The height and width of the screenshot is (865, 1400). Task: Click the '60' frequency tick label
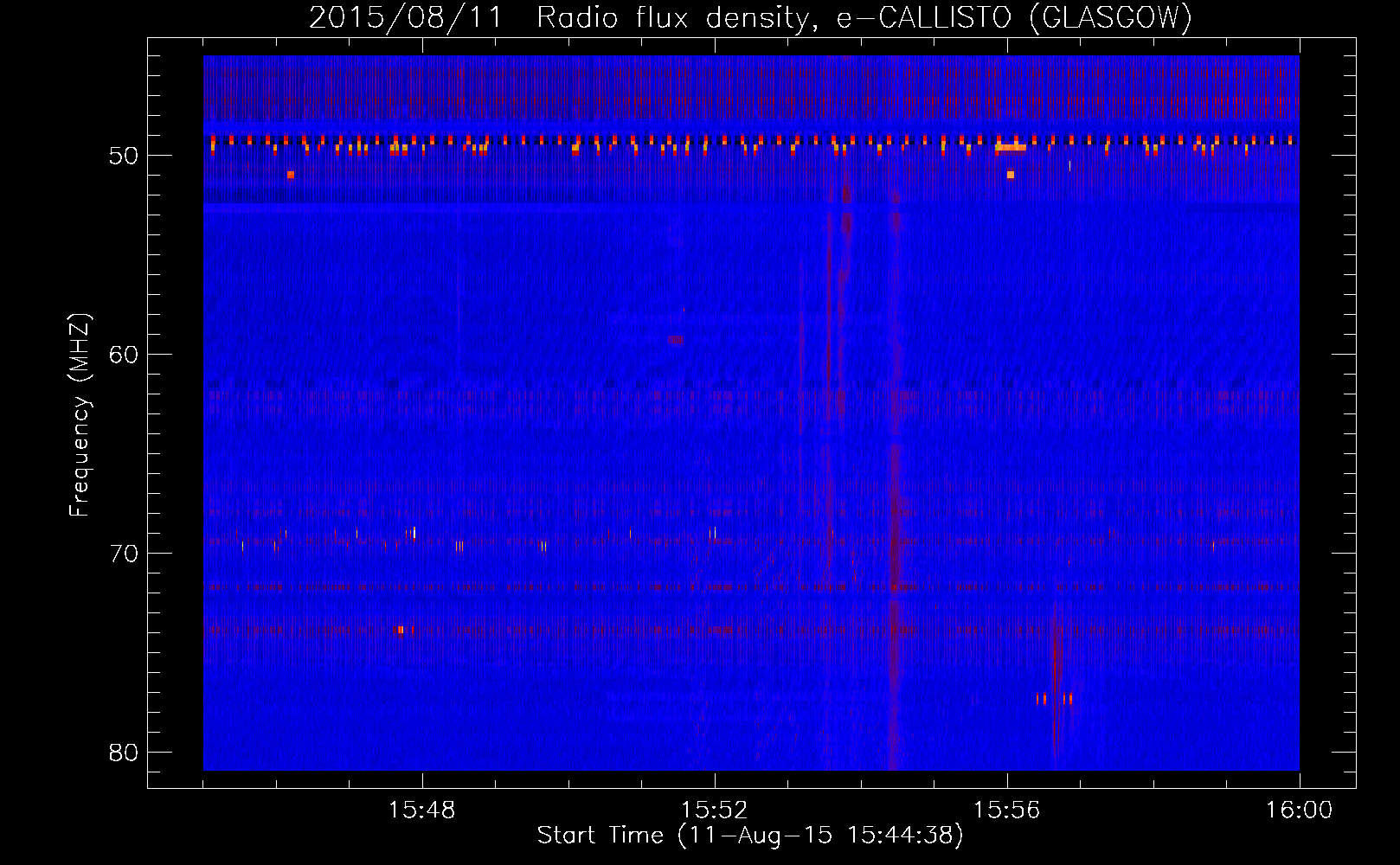(124, 355)
